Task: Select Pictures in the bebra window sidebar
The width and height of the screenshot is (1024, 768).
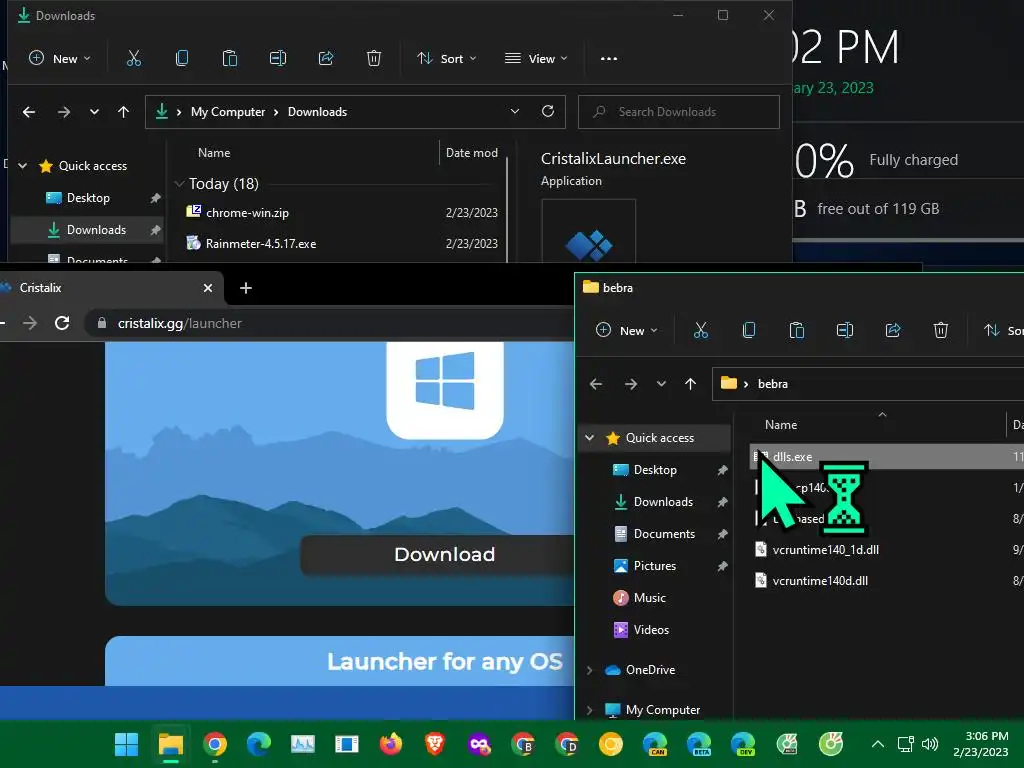Action: coord(655,566)
